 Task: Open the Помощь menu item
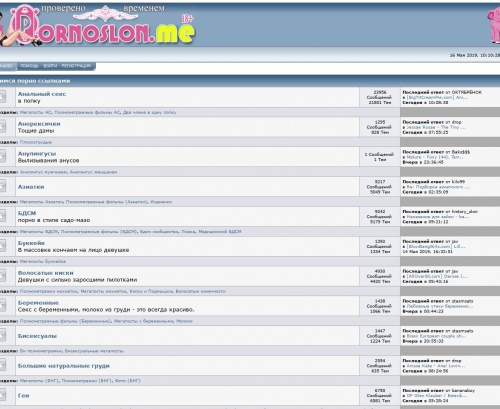(29, 66)
